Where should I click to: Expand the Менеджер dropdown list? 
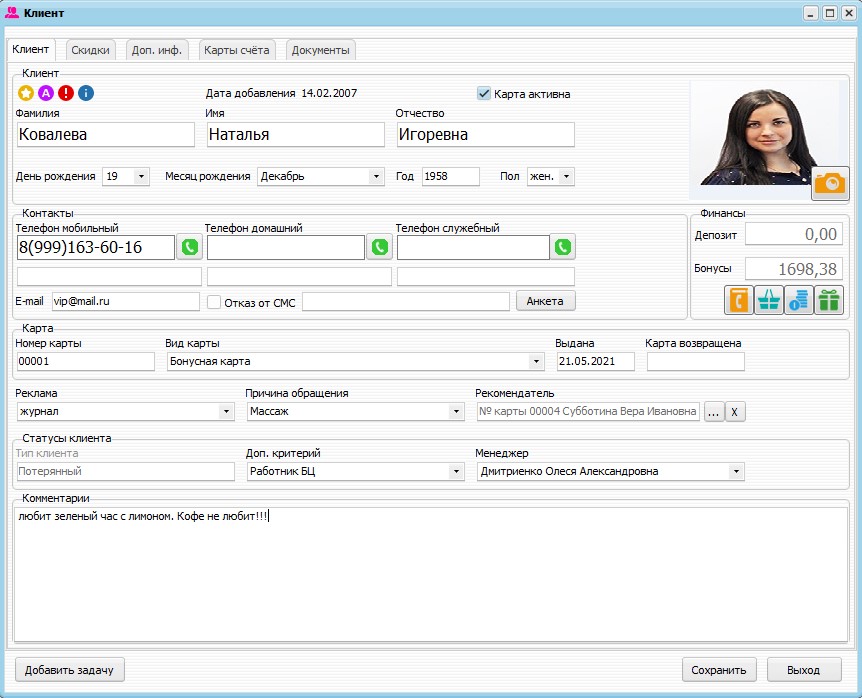click(736, 471)
